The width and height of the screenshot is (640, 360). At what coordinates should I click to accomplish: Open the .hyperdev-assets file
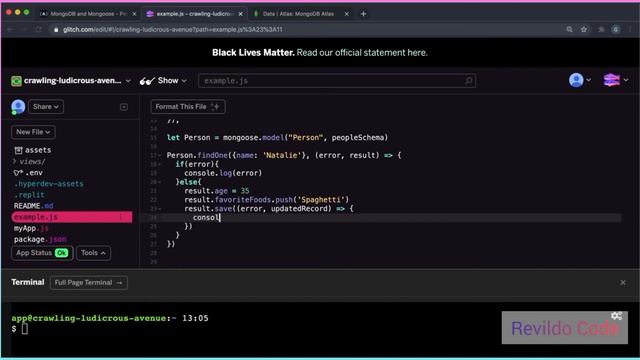tap(49, 184)
